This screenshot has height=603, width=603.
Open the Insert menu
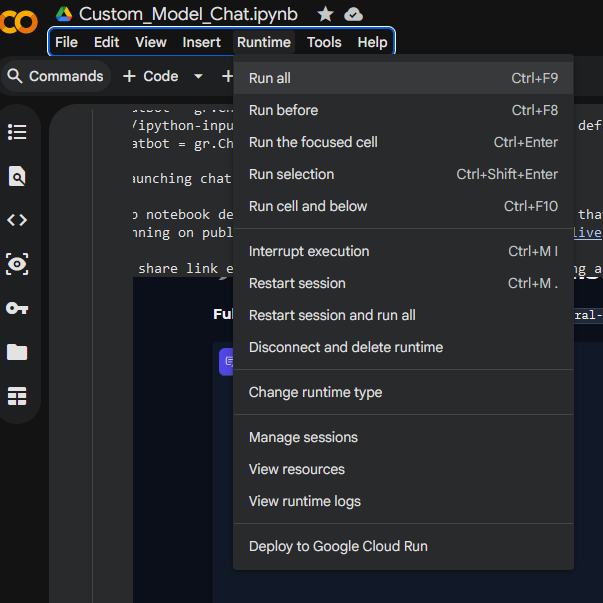[x=202, y=42]
